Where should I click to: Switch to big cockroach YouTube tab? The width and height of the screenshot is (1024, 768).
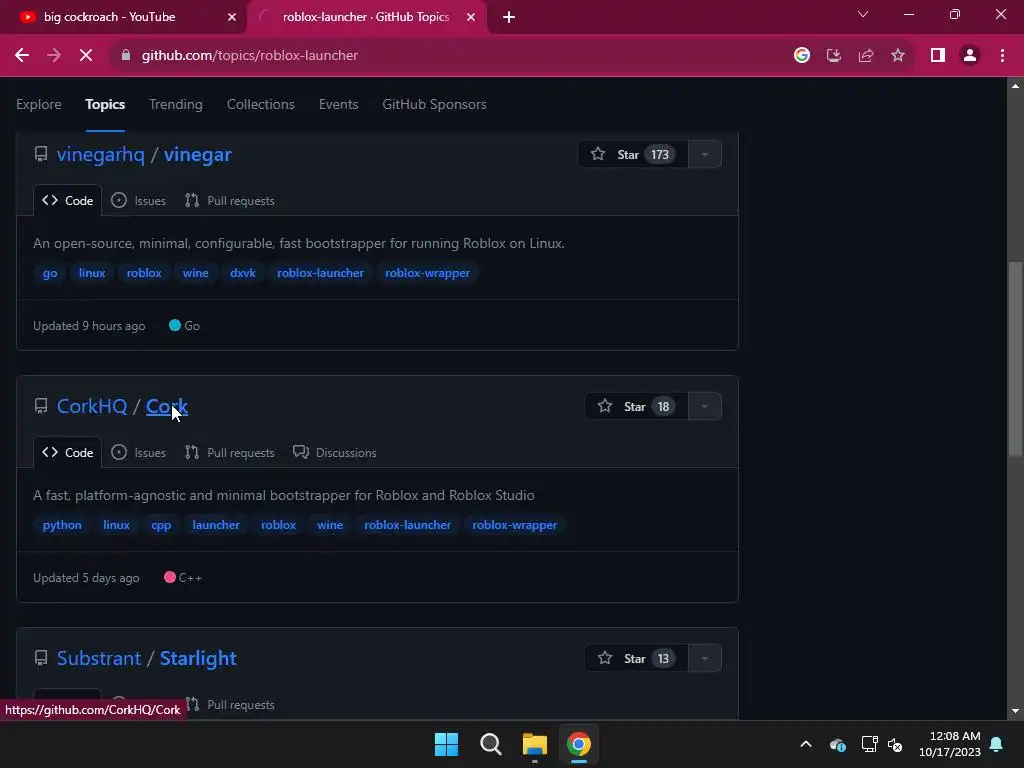[123, 17]
